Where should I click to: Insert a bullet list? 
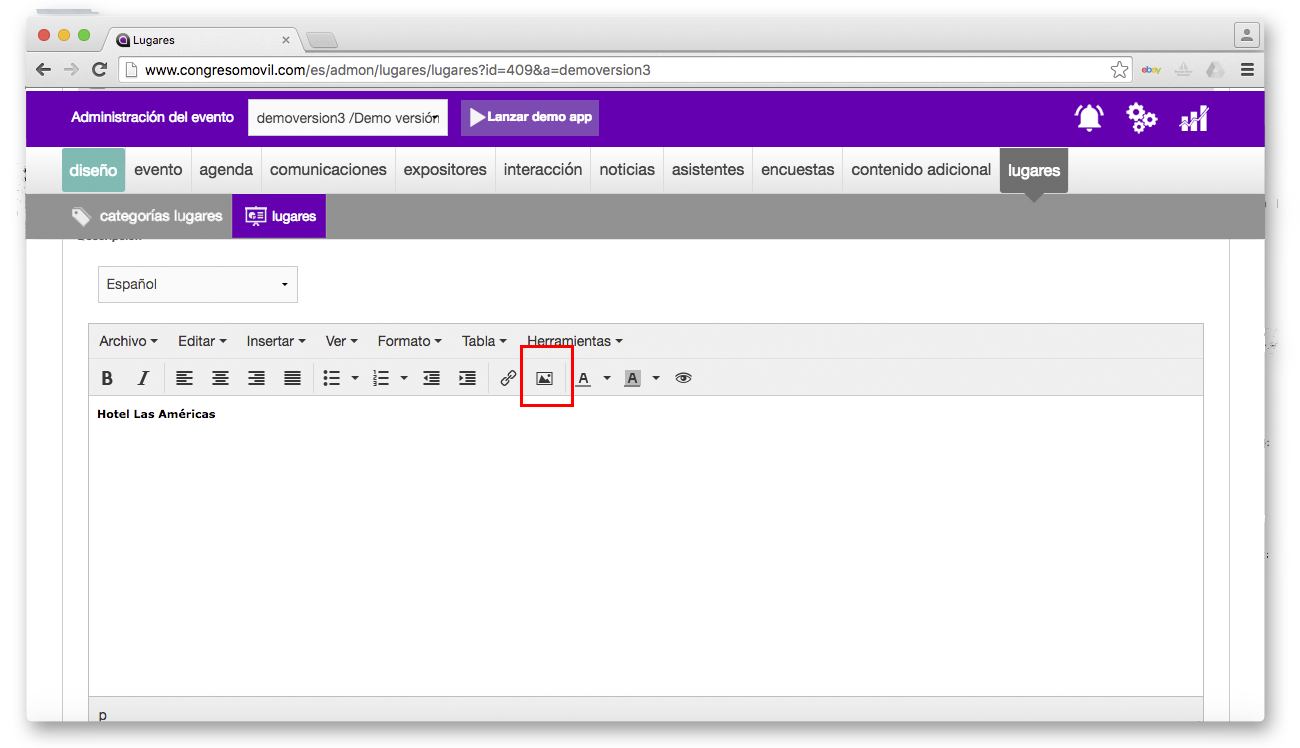click(x=332, y=378)
